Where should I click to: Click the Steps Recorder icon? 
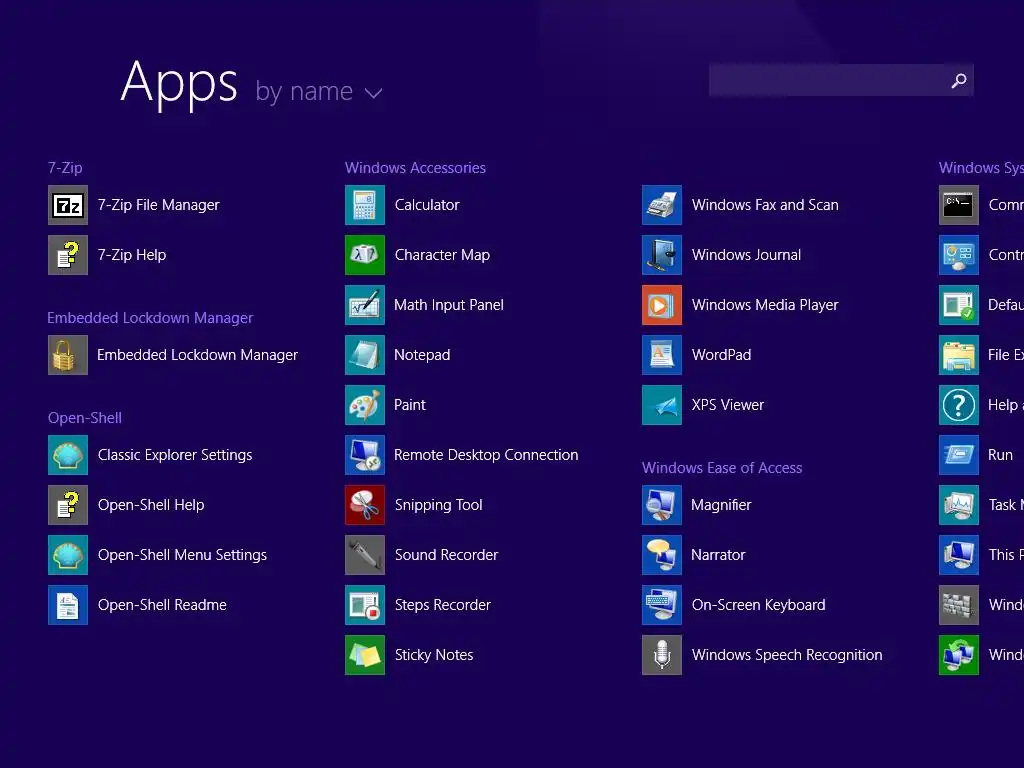click(x=365, y=605)
